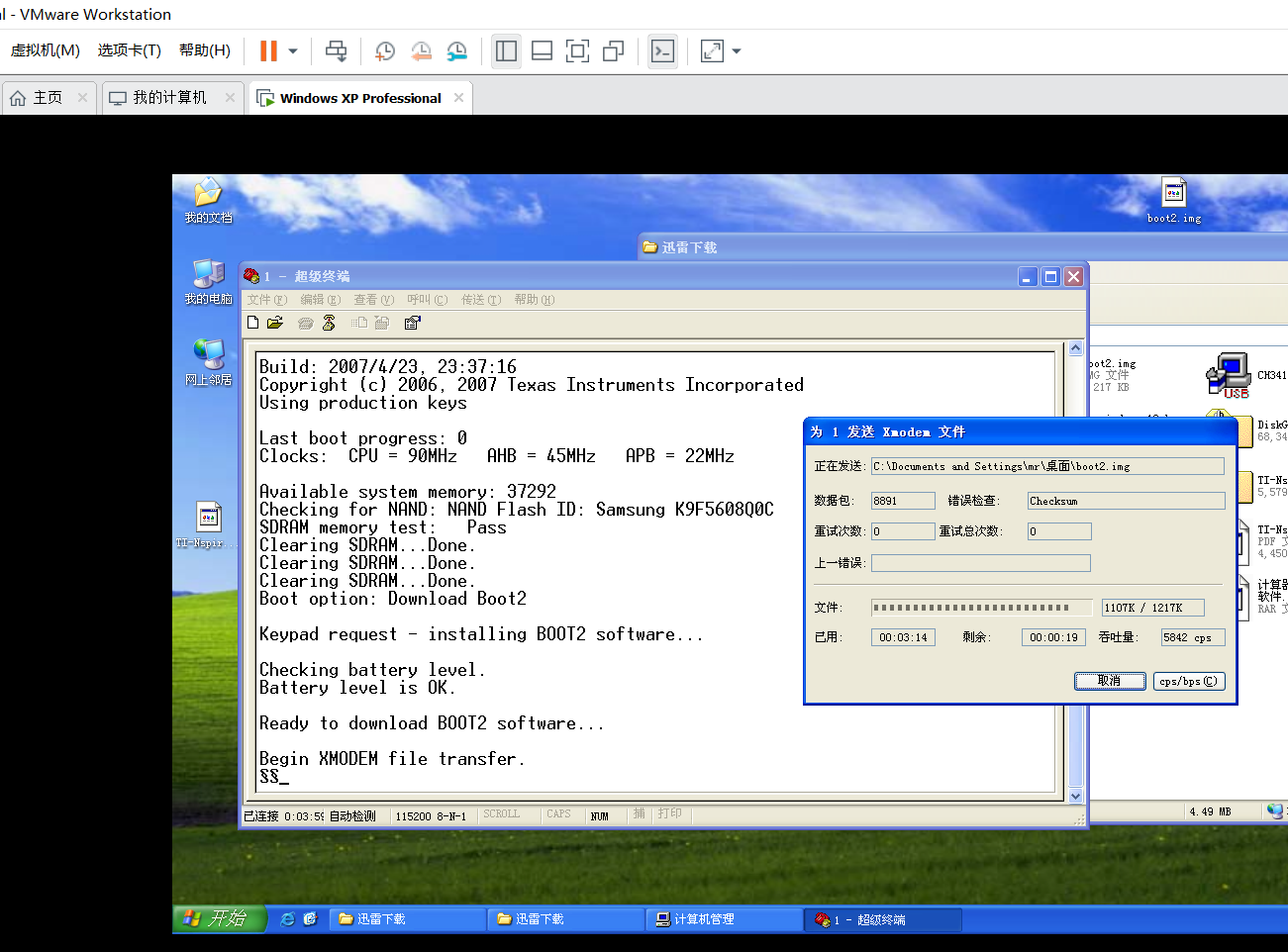Click the empty 上一错误 field
The width and height of the screenshot is (1288, 952).
(981, 563)
